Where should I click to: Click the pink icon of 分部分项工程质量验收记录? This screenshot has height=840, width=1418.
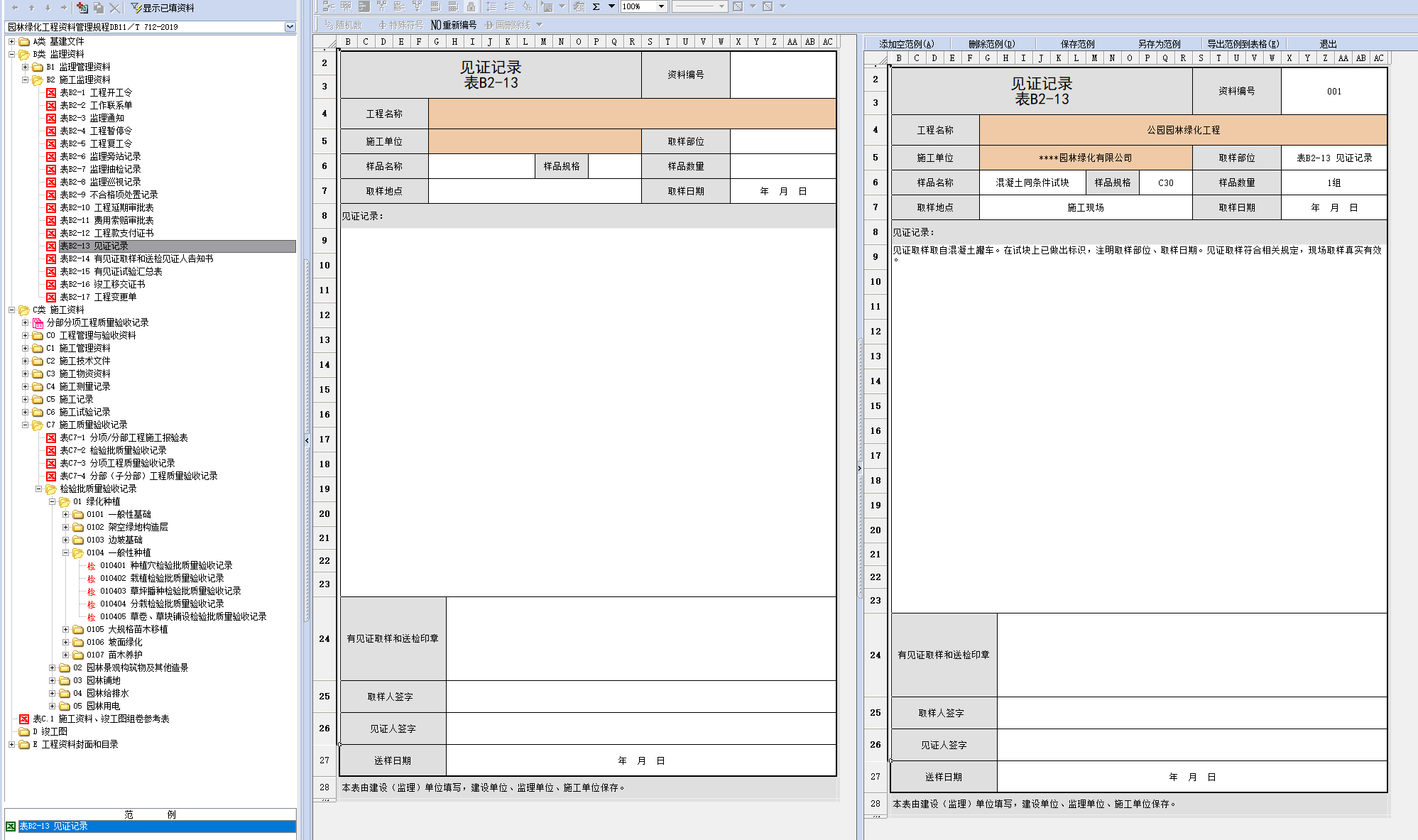pos(38,322)
